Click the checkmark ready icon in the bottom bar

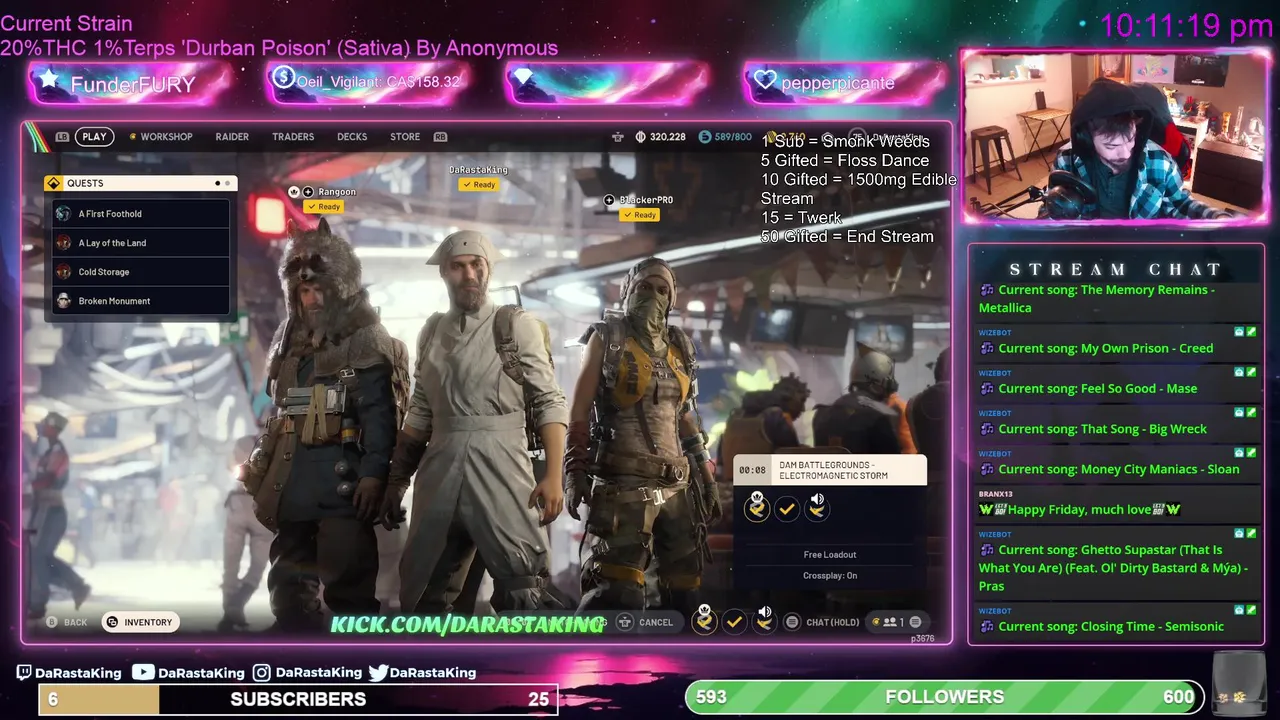click(734, 622)
